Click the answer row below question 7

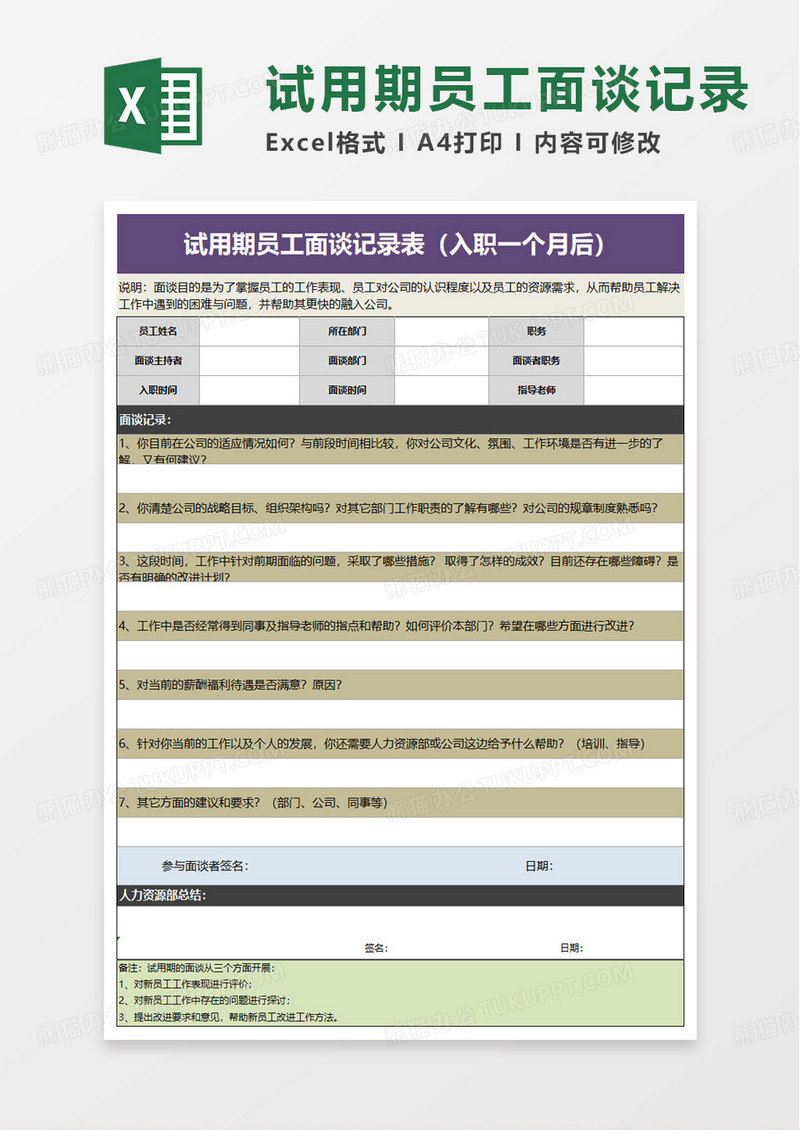pyautogui.click(x=400, y=832)
